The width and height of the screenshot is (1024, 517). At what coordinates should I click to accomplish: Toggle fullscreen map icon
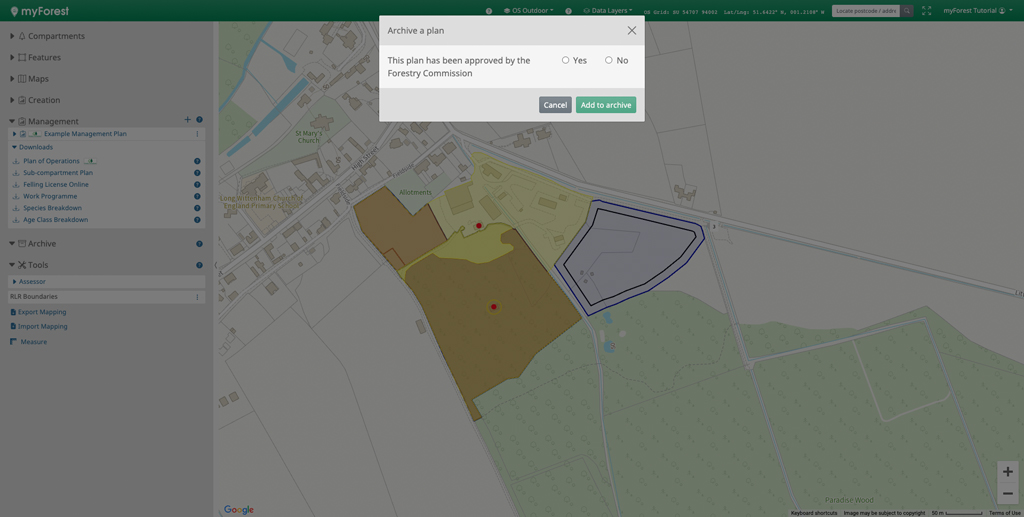point(926,11)
